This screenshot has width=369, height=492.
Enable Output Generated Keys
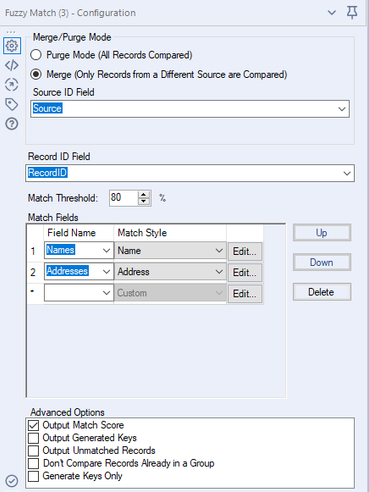click(33, 438)
